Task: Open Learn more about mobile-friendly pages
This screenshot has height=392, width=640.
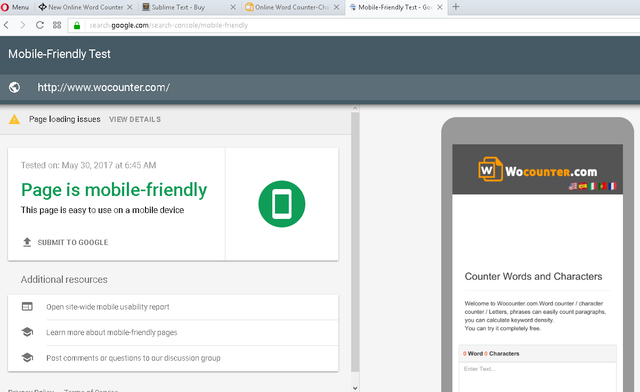Action: click(111, 332)
